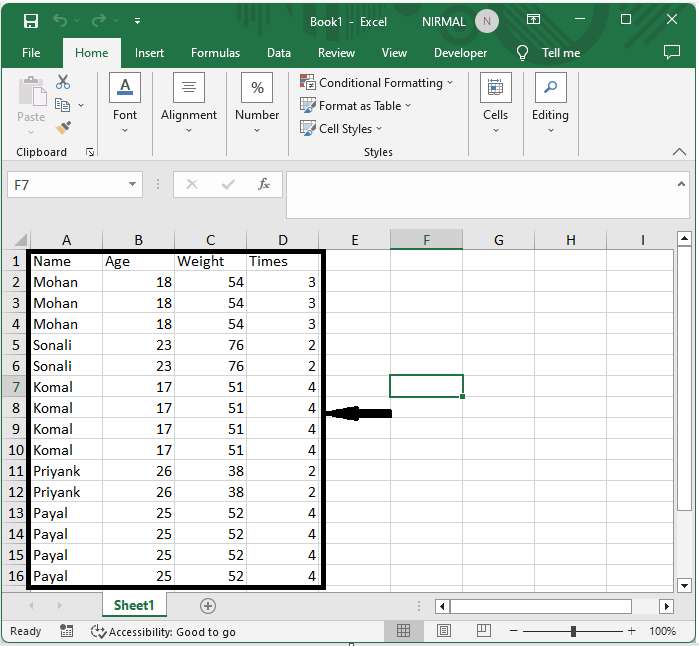
Task: Open the Name Box dropdown arrow
Action: 132,184
